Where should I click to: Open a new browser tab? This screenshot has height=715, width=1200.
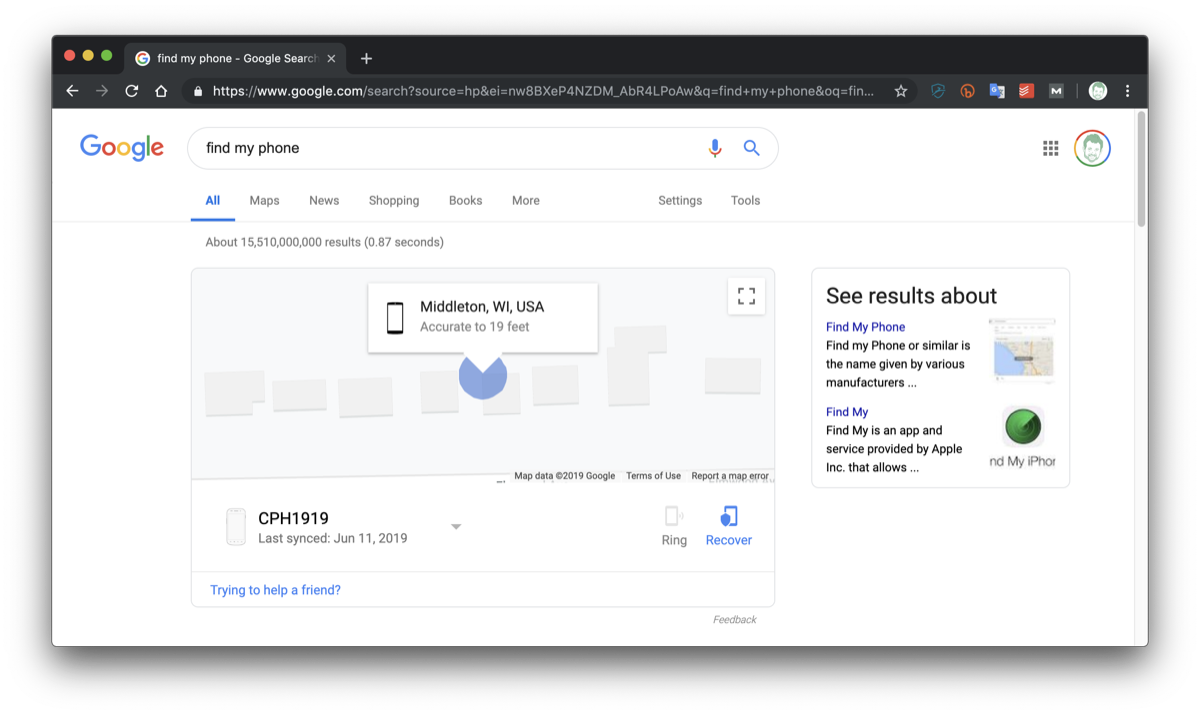pyautogui.click(x=366, y=58)
